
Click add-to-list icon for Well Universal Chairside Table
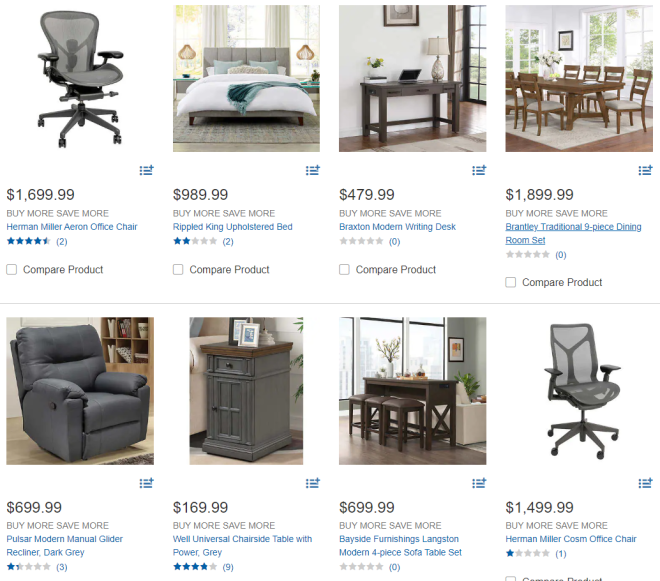click(x=313, y=483)
